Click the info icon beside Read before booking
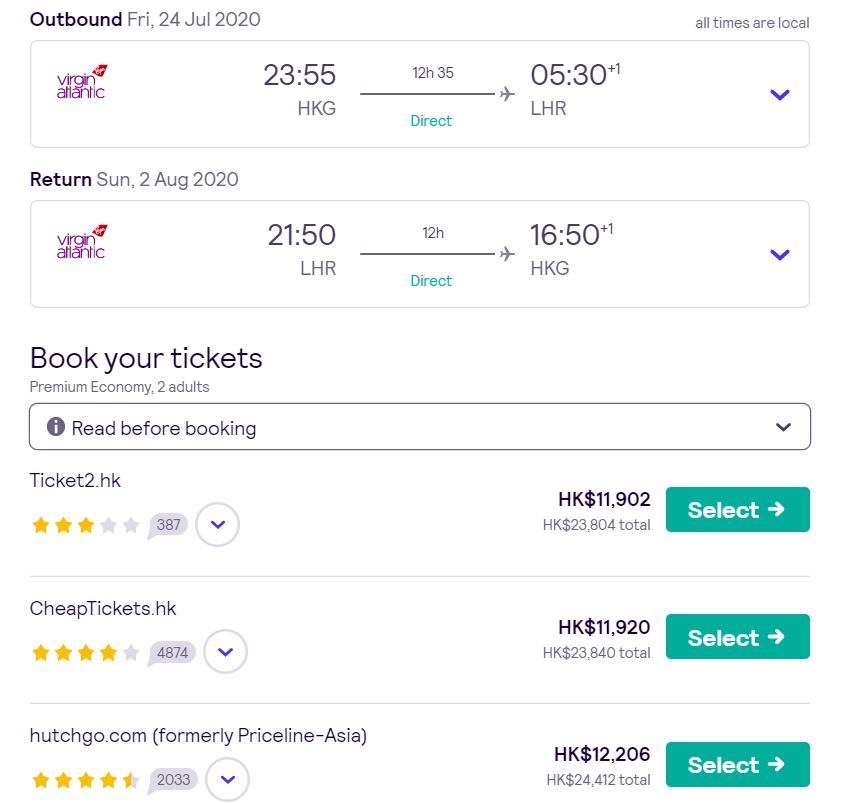 click(56, 427)
